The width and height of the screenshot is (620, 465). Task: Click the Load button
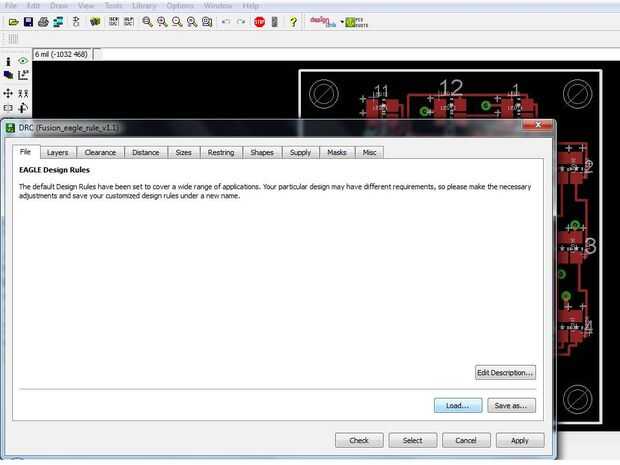coord(458,406)
